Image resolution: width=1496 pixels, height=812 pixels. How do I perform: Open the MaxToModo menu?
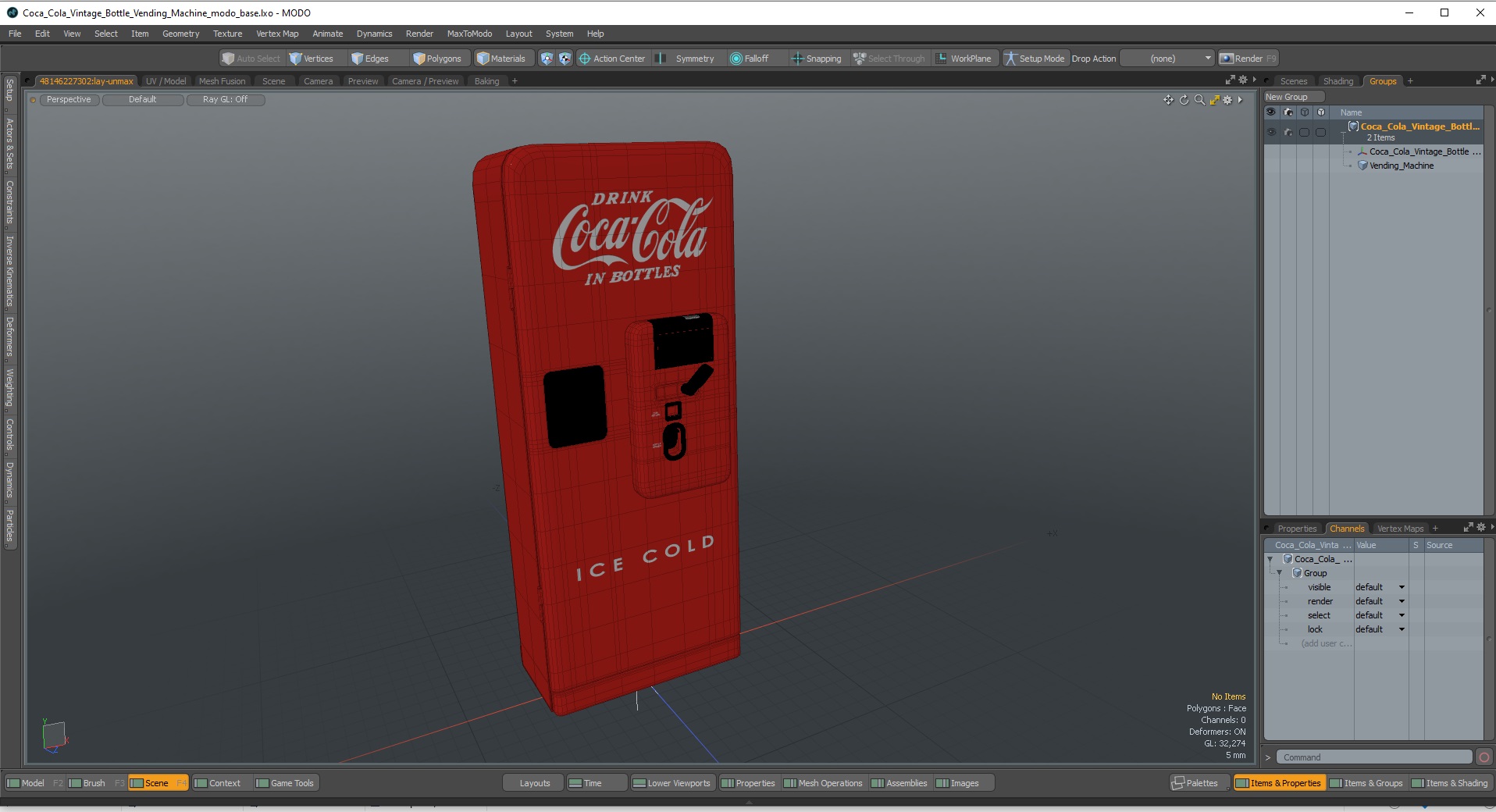click(469, 34)
